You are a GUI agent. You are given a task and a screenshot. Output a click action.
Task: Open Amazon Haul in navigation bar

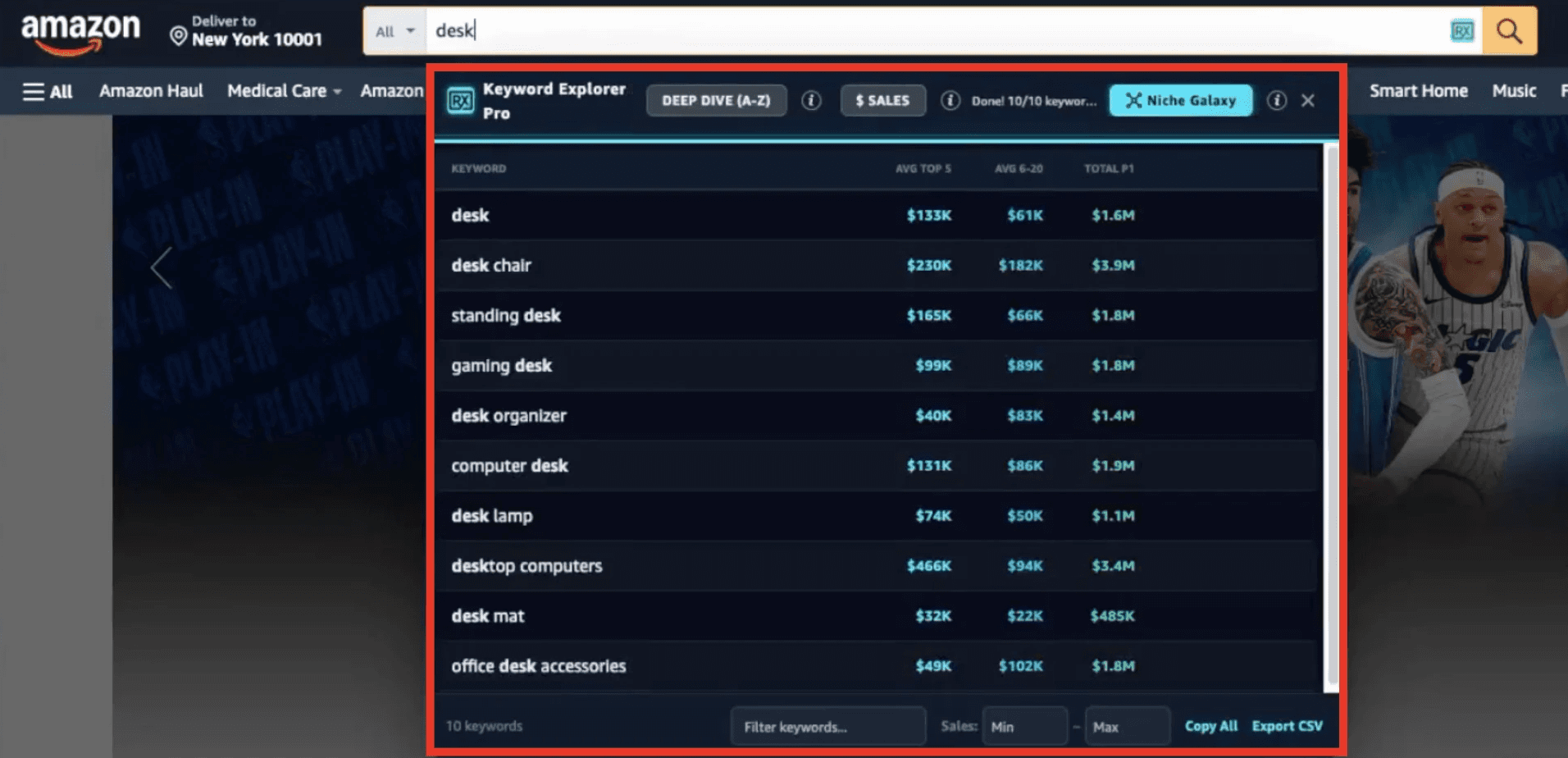click(151, 91)
